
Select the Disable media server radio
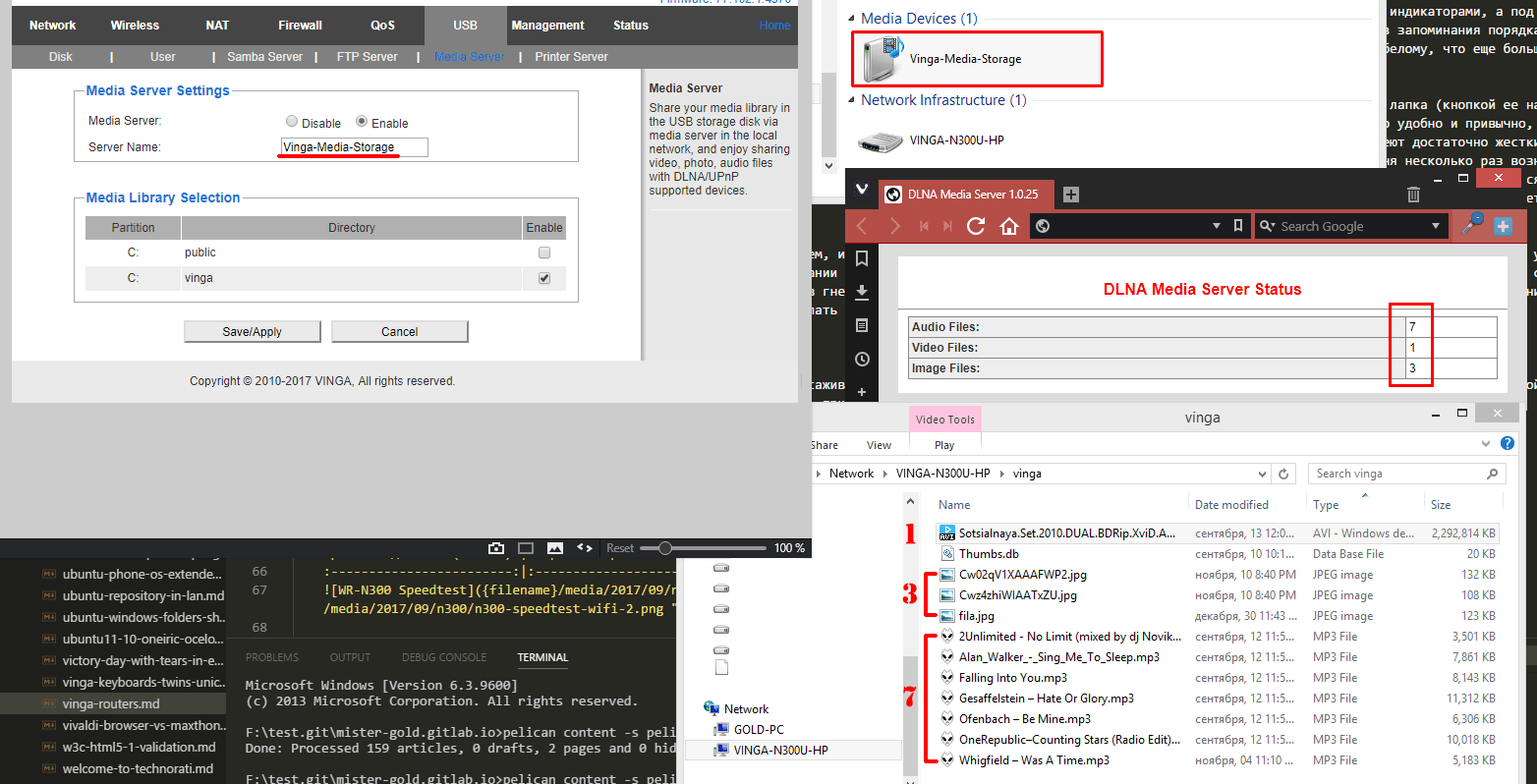click(x=292, y=122)
